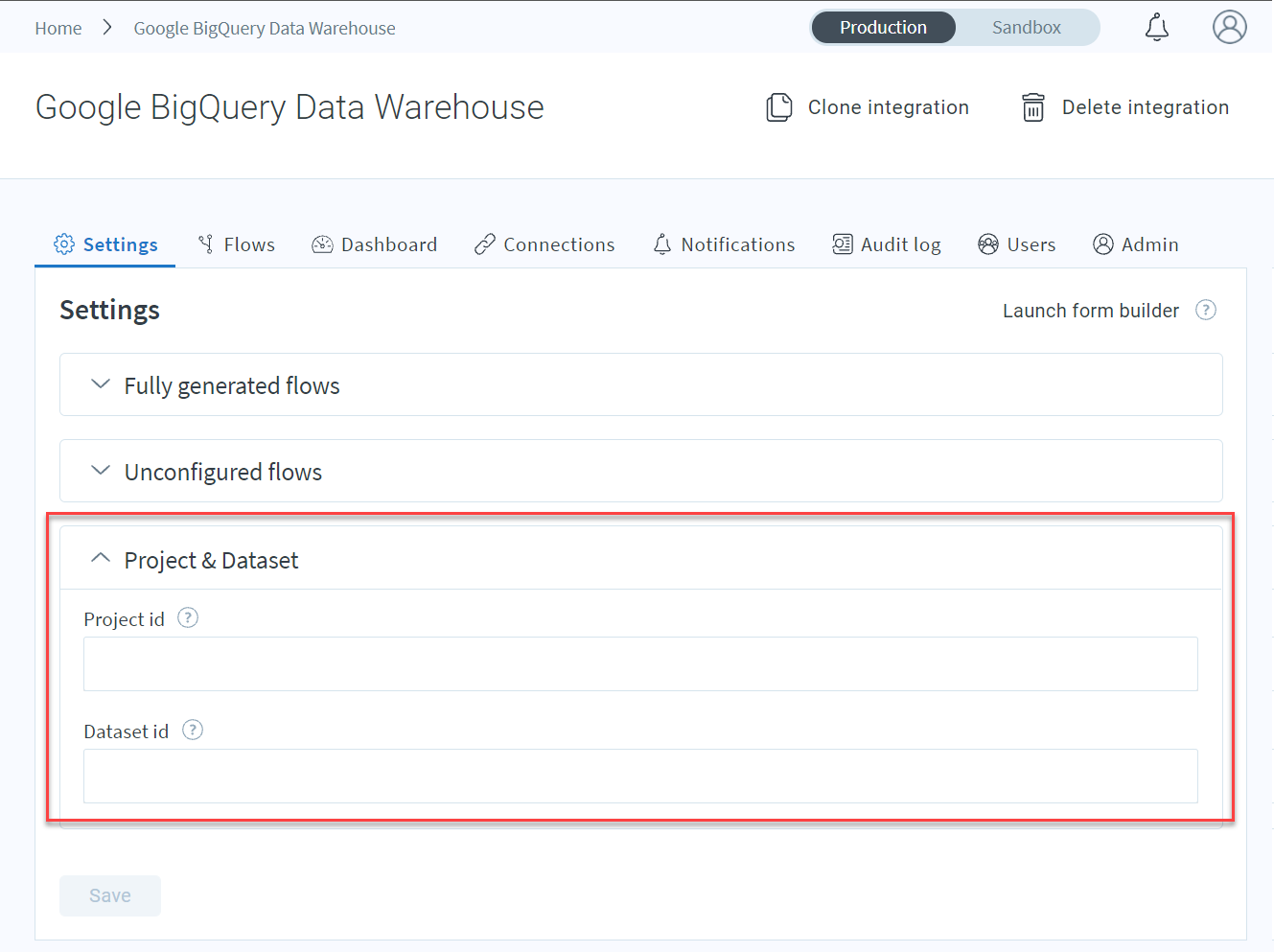
Task: Click the Clone integration copy icon
Action: (x=779, y=107)
